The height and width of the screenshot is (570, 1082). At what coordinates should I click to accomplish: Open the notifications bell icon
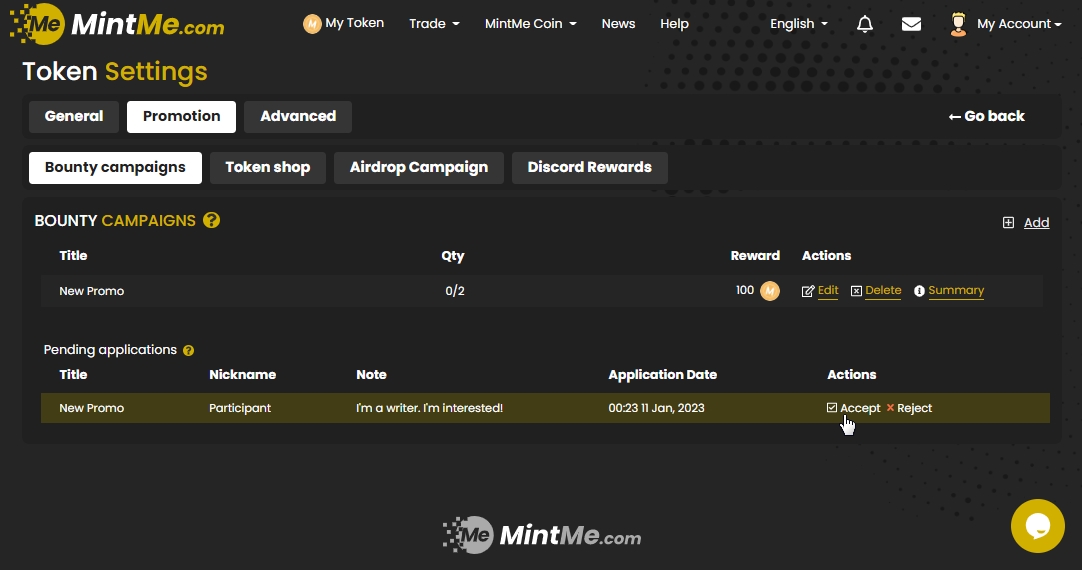(865, 24)
